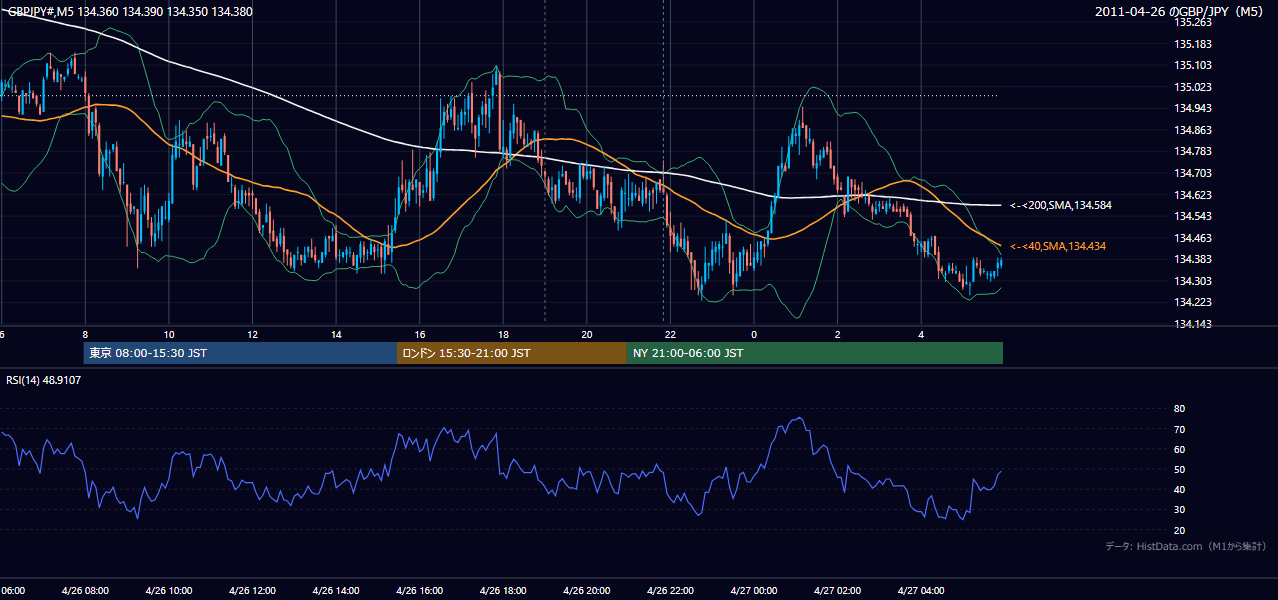Click the 4/27 04:00 time axis label
Screen dimensions: 1278x600
921,591
